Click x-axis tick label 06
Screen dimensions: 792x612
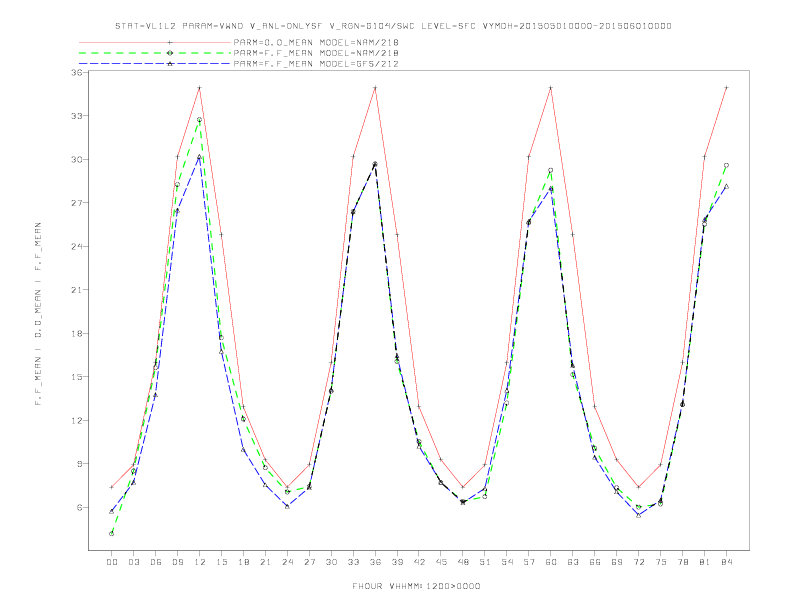tap(156, 562)
